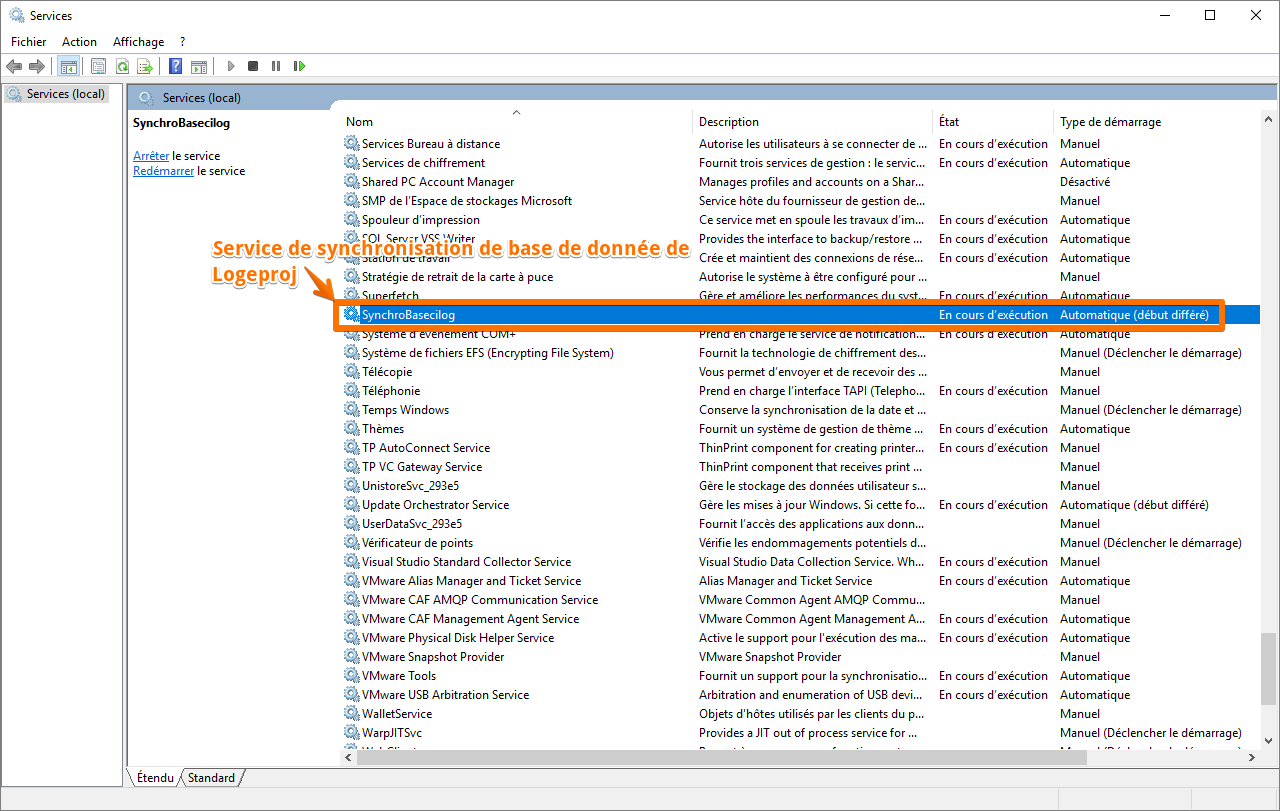Pause the service with the toolbar pause button
The width and height of the screenshot is (1280, 811).
coord(276,66)
